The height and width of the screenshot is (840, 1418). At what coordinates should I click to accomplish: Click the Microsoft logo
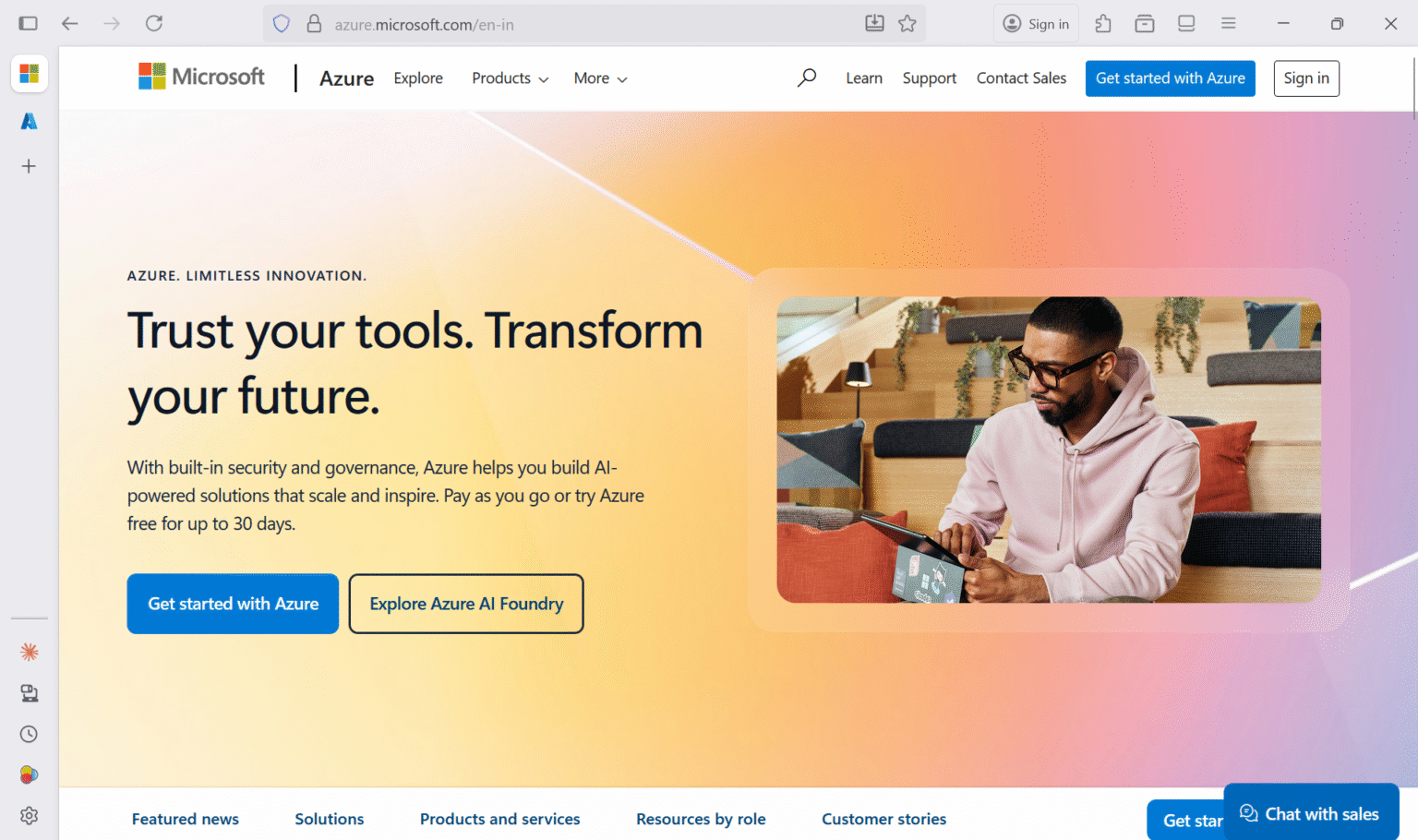click(x=200, y=76)
